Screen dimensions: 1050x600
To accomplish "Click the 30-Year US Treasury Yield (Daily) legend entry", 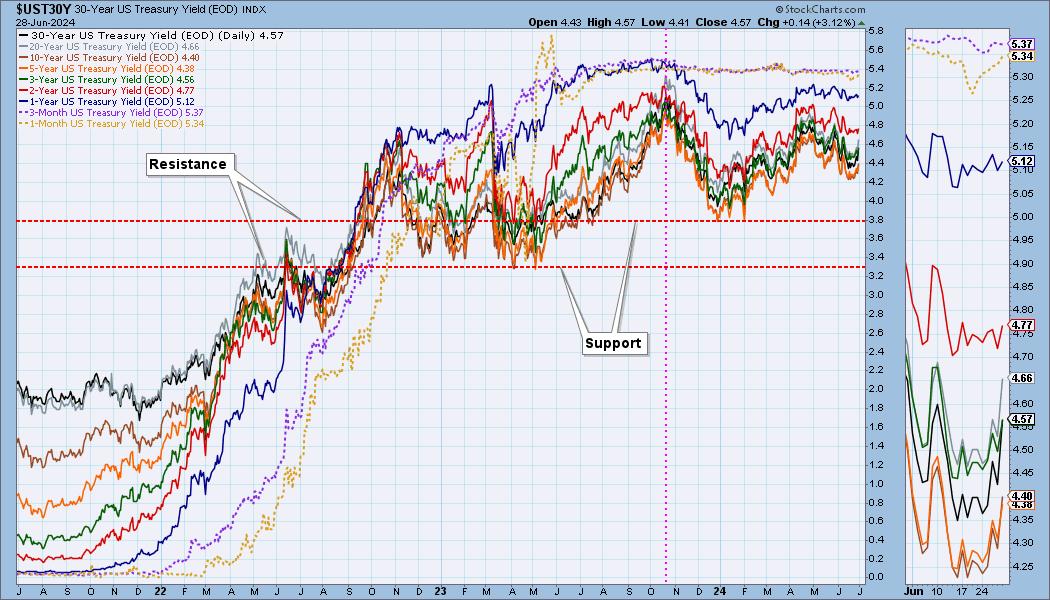I will (x=157, y=35).
